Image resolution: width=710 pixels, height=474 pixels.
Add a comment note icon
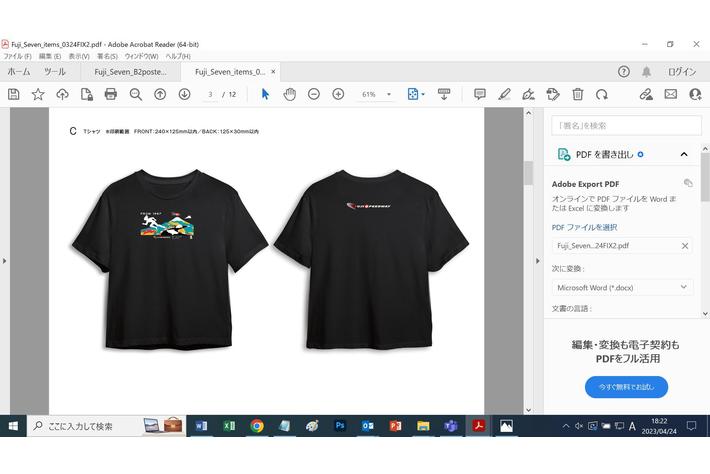480,94
